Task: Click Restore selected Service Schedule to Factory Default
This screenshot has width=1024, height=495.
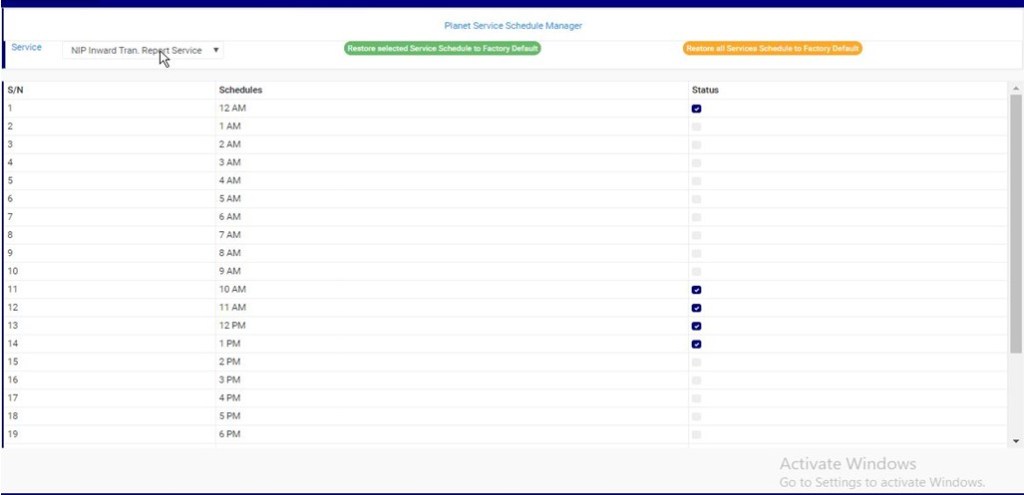Action: pyautogui.click(x=442, y=48)
